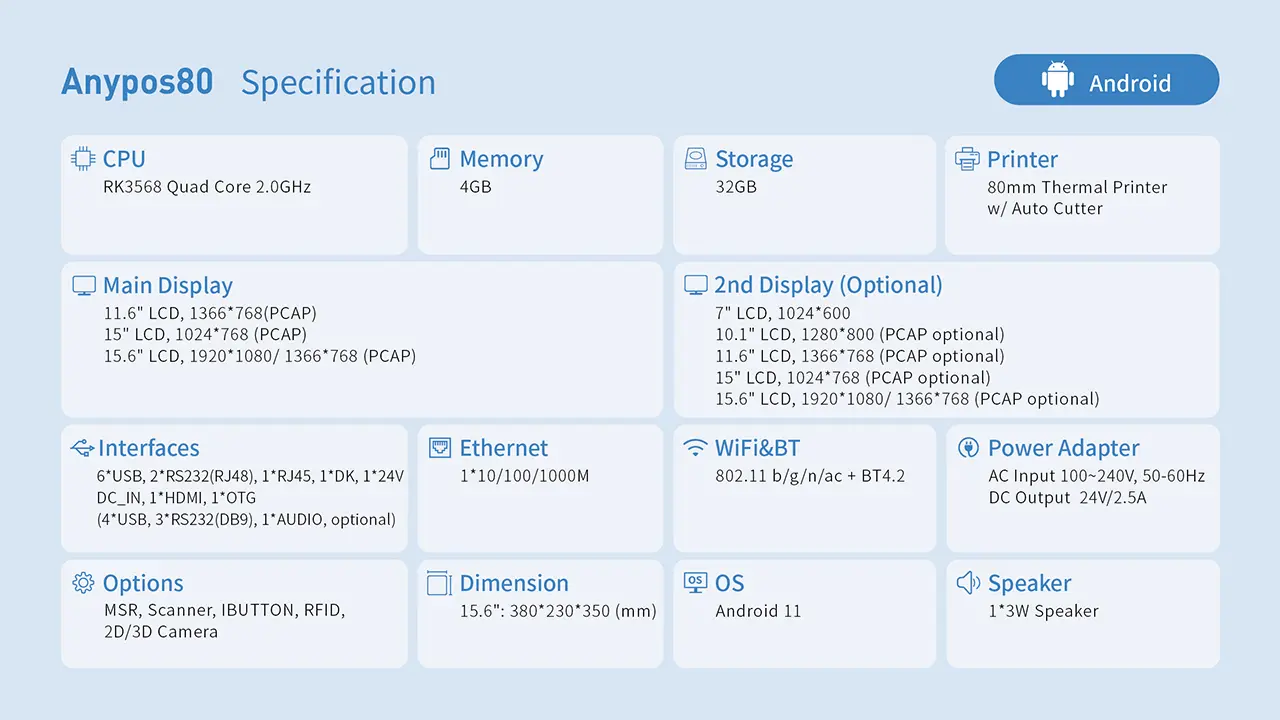Click the WiFi&BT signal icon
Viewport: 1280px width, 720px height.
point(695,447)
